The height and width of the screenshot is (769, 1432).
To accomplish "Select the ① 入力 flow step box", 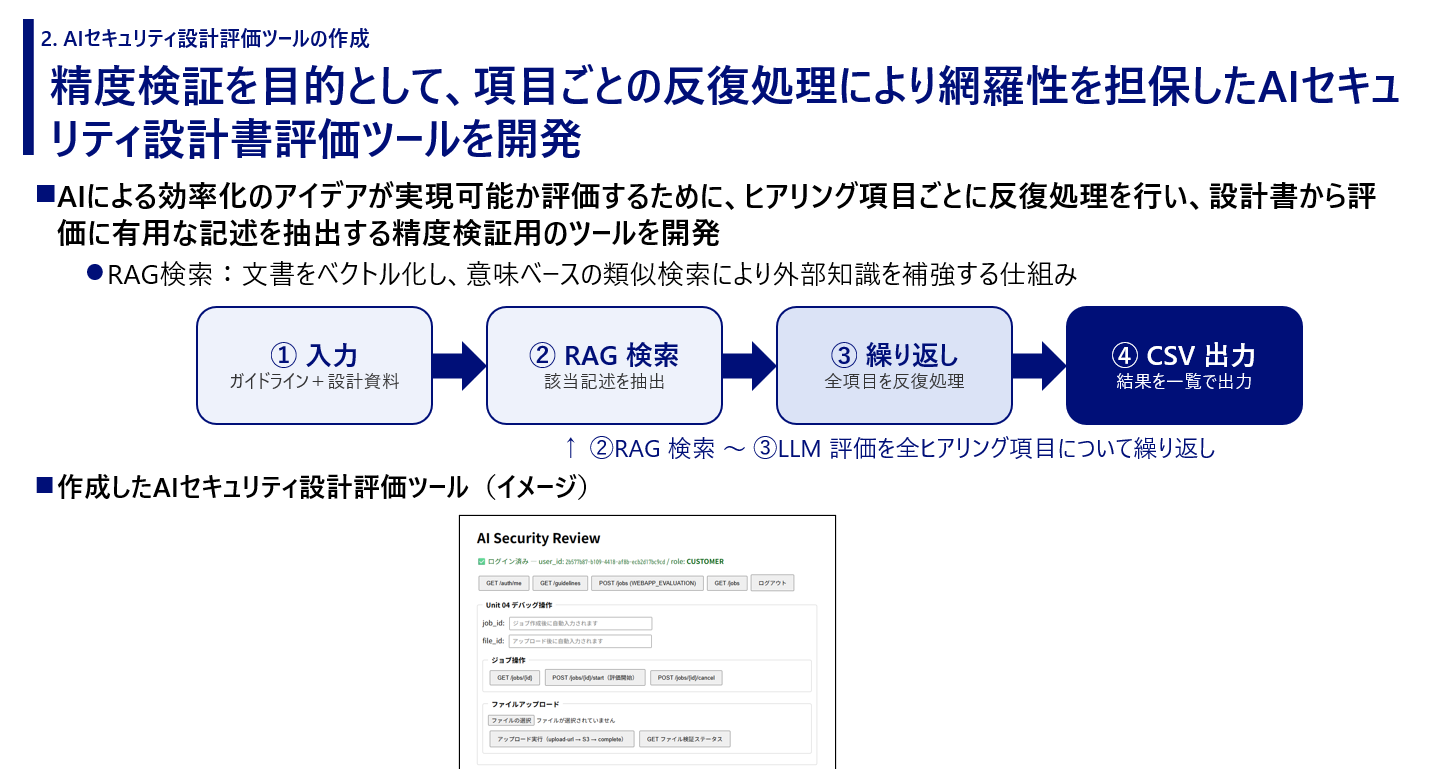I will point(314,366).
